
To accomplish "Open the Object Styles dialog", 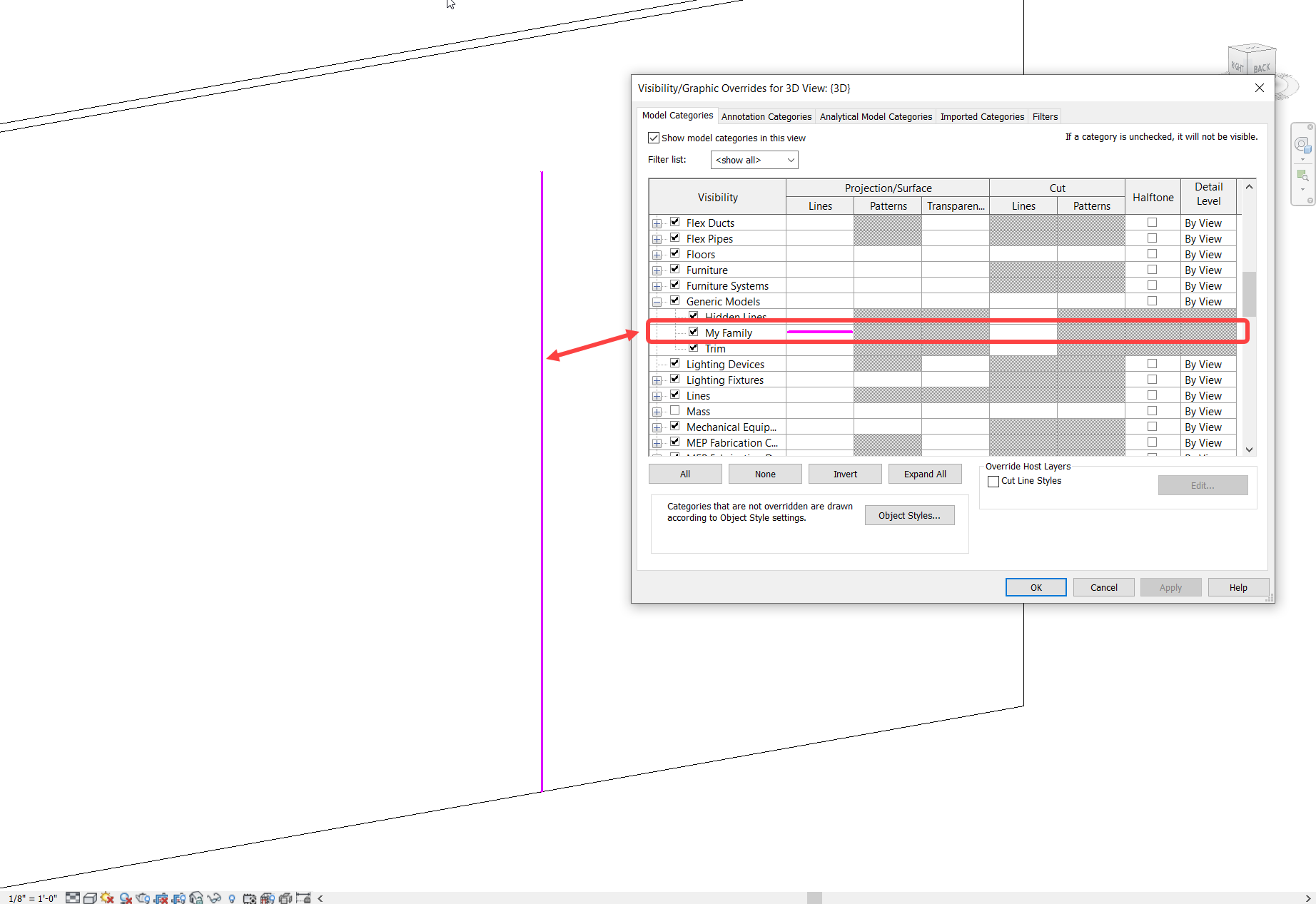I will [x=909, y=514].
